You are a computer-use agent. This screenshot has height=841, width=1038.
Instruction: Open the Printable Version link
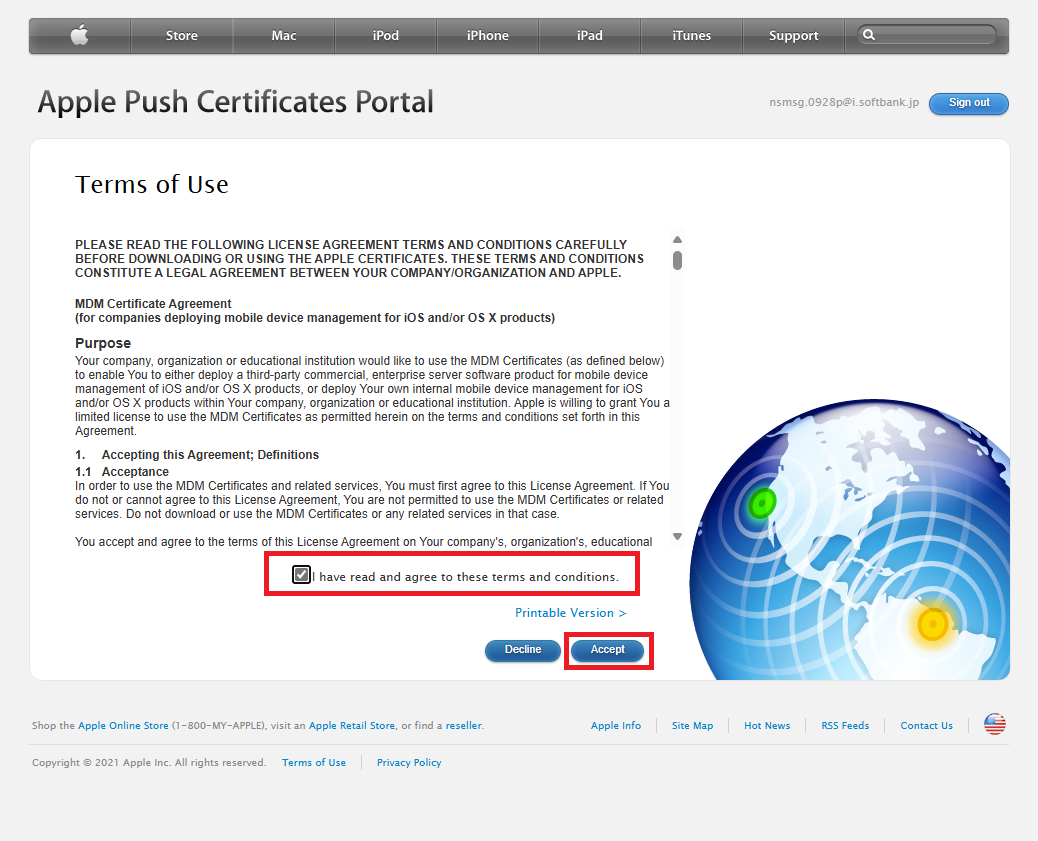point(570,613)
